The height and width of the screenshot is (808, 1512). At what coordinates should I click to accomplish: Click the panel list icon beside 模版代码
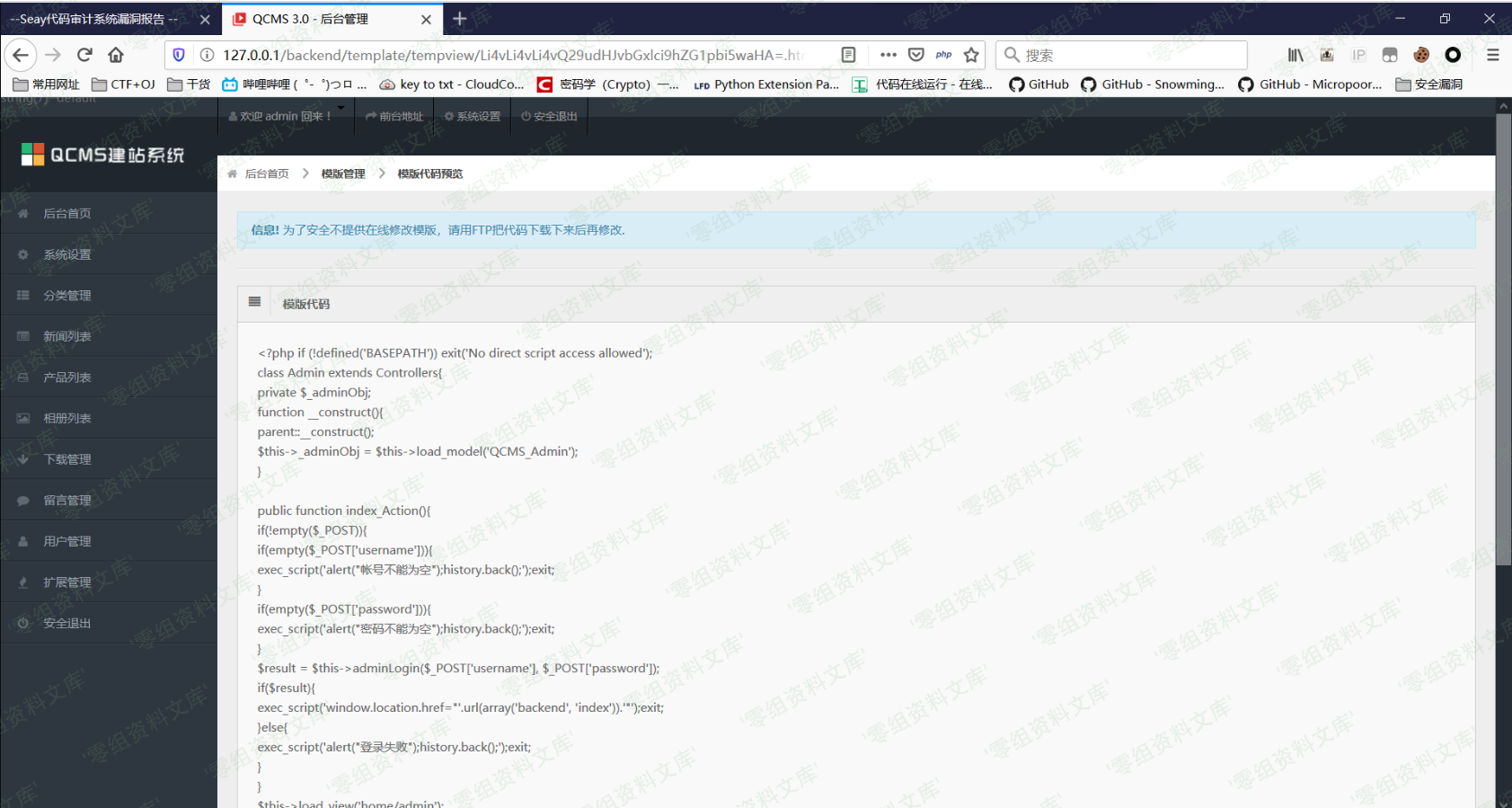255,303
